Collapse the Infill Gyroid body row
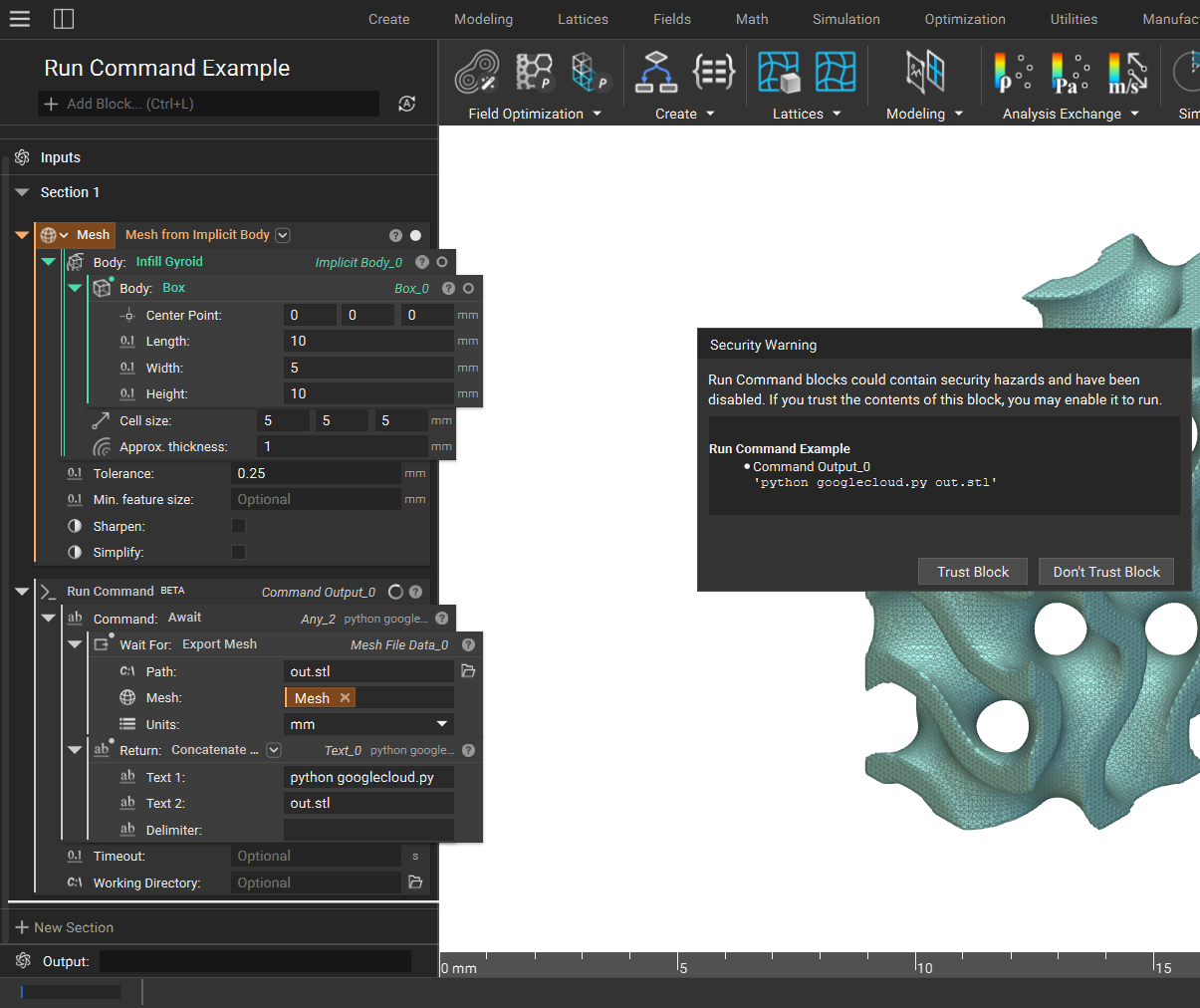 pos(48,262)
